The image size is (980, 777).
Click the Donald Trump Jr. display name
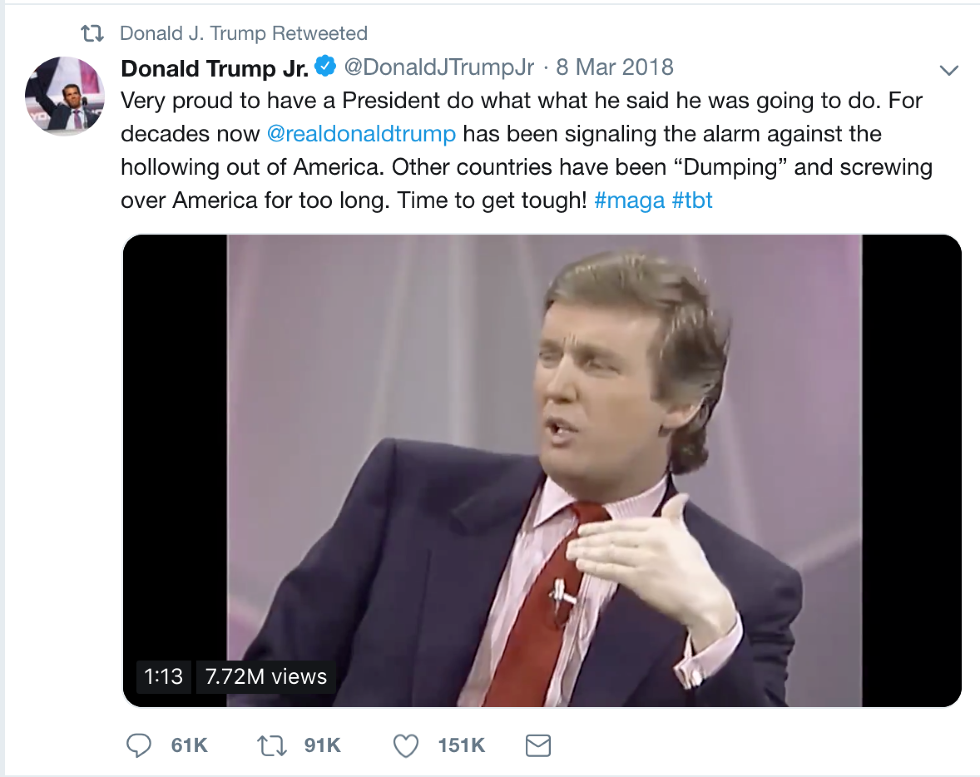[214, 68]
